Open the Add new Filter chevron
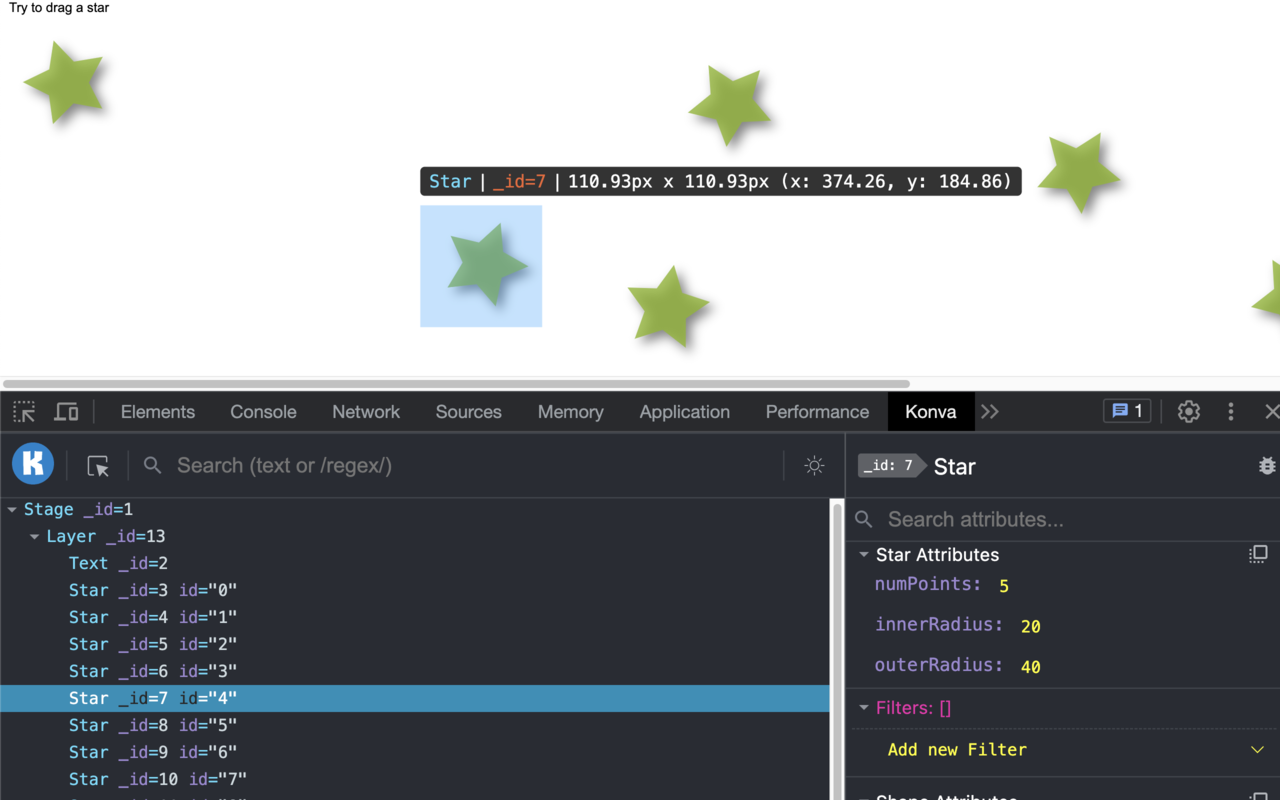This screenshot has height=800, width=1280. coord(1258,749)
